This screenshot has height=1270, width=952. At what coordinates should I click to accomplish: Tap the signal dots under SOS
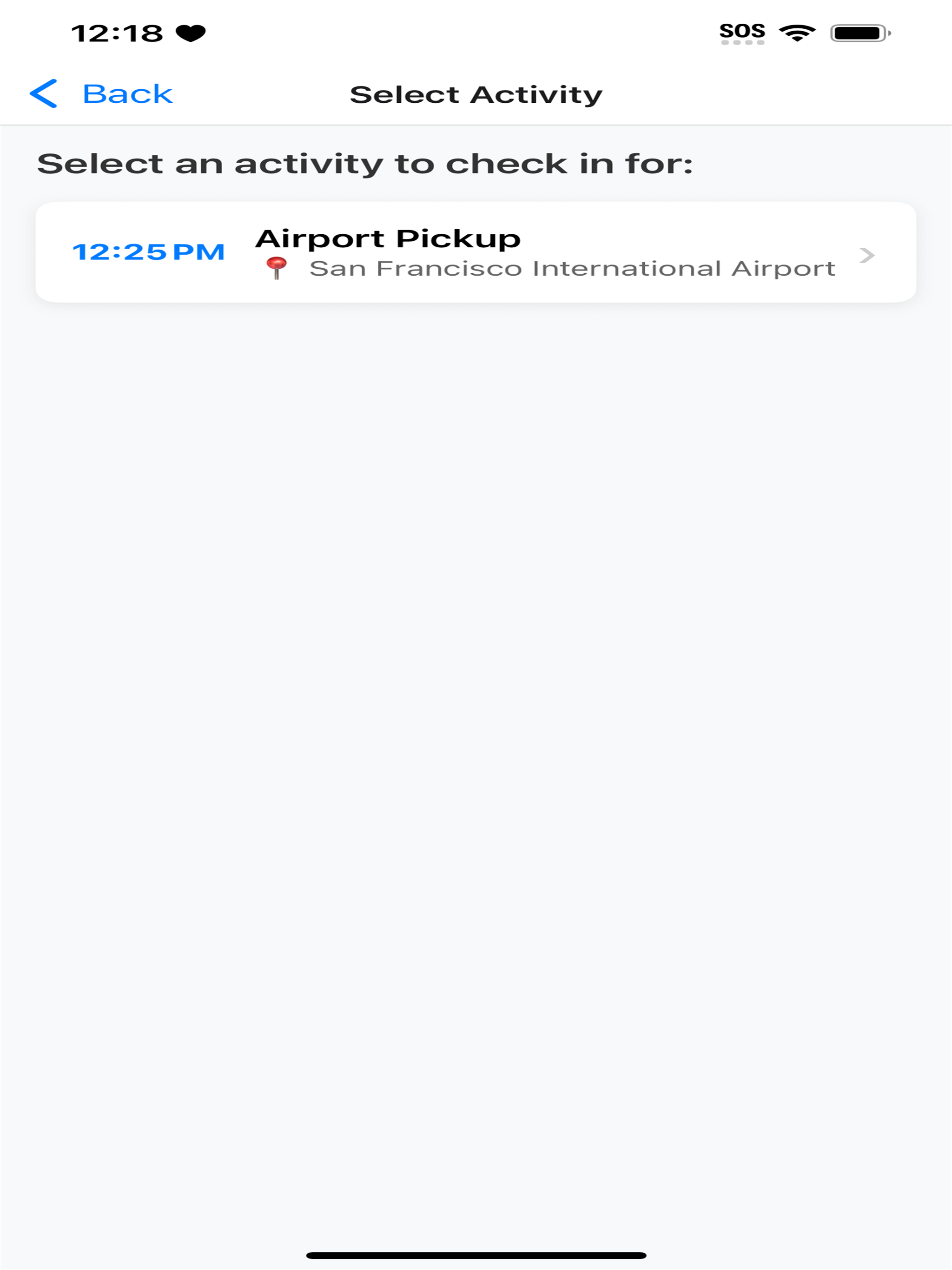742,42
